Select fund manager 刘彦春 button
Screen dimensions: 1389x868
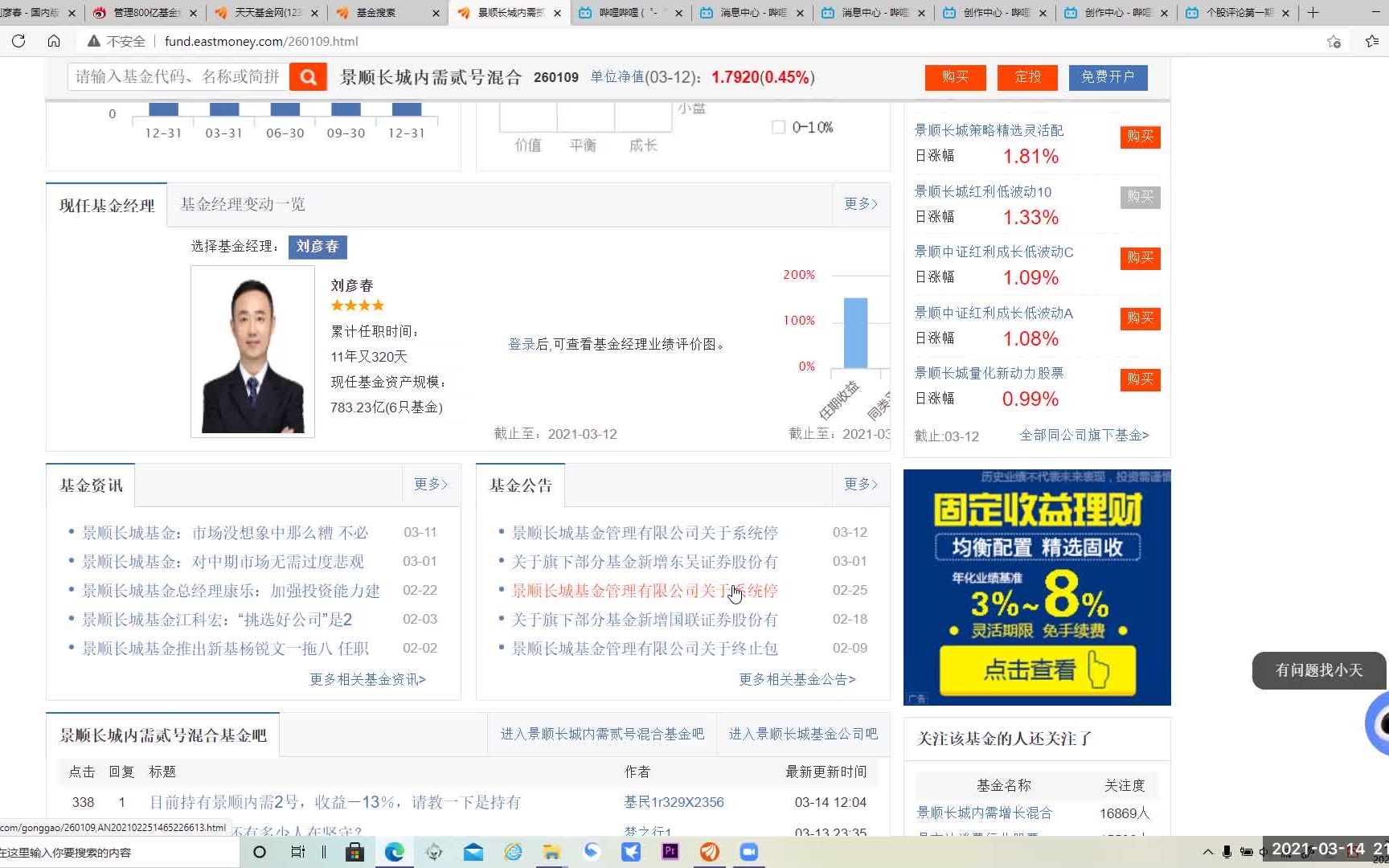tap(318, 246)
